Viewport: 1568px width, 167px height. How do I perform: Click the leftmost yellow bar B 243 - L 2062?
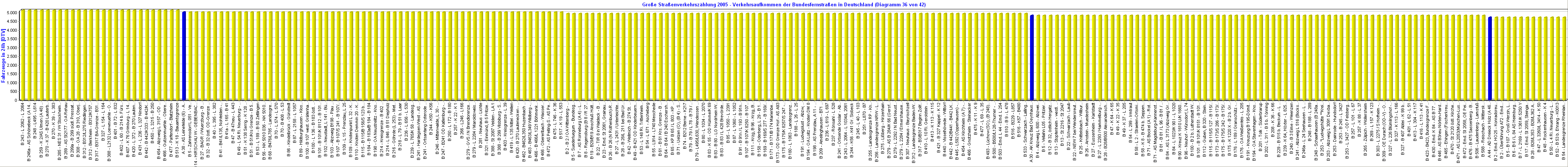pyautogui.click(x=22, y=55)
